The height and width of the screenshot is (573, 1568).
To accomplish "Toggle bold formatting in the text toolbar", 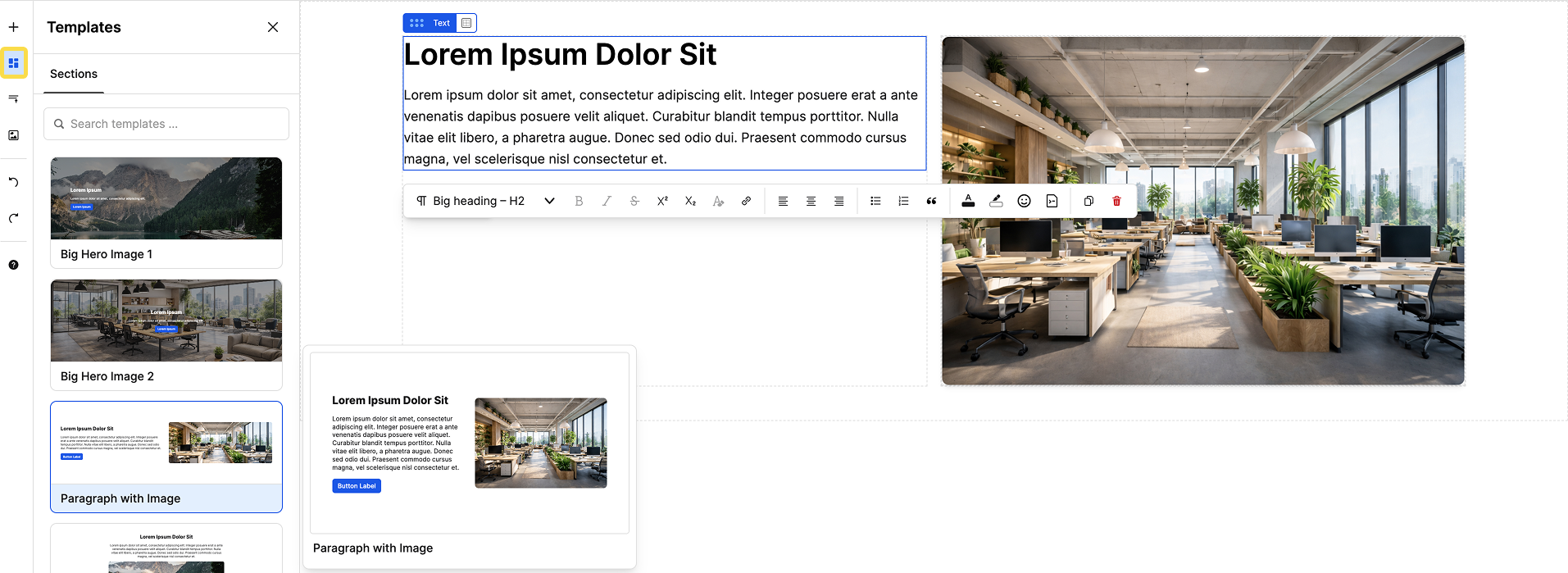I will pyautogui.click(x=579, y=201).
